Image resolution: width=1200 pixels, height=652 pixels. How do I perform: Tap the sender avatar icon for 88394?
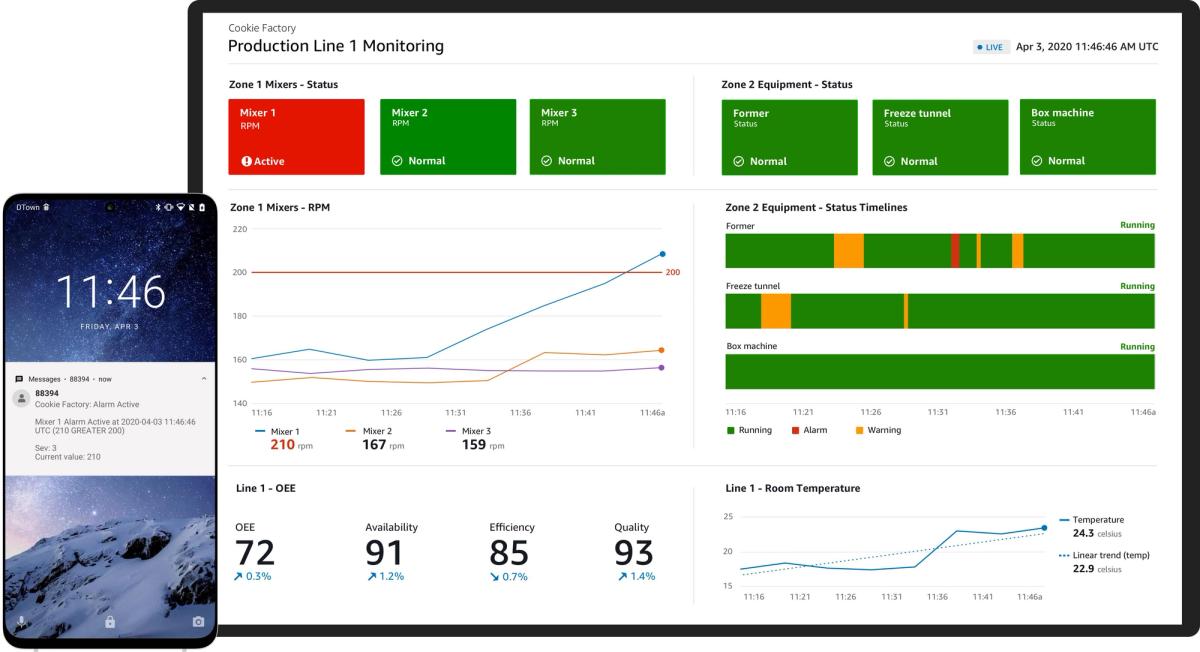pos(21,398)
